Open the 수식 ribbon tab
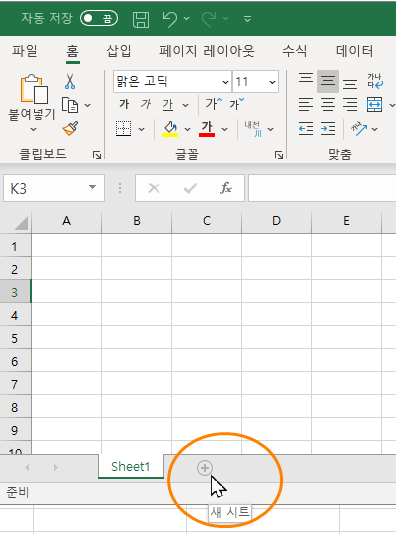The image size is (396, 534). coord(295,51)
